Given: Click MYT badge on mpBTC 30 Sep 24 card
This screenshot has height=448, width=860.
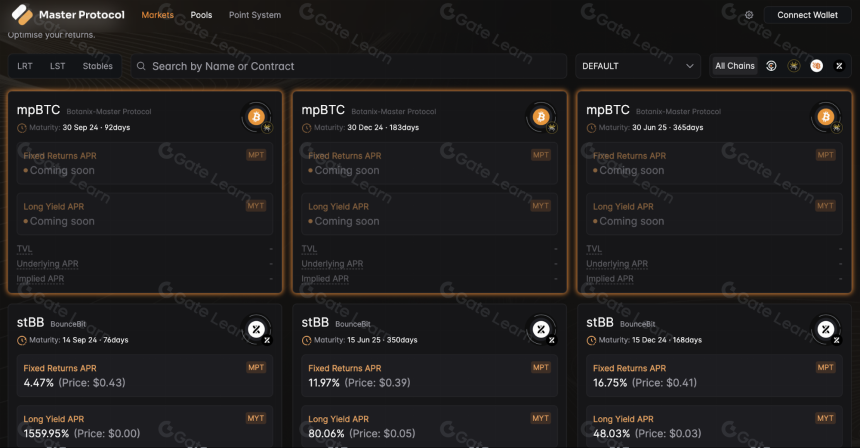Looking at the screenshot, I should (x=256, y=206).
